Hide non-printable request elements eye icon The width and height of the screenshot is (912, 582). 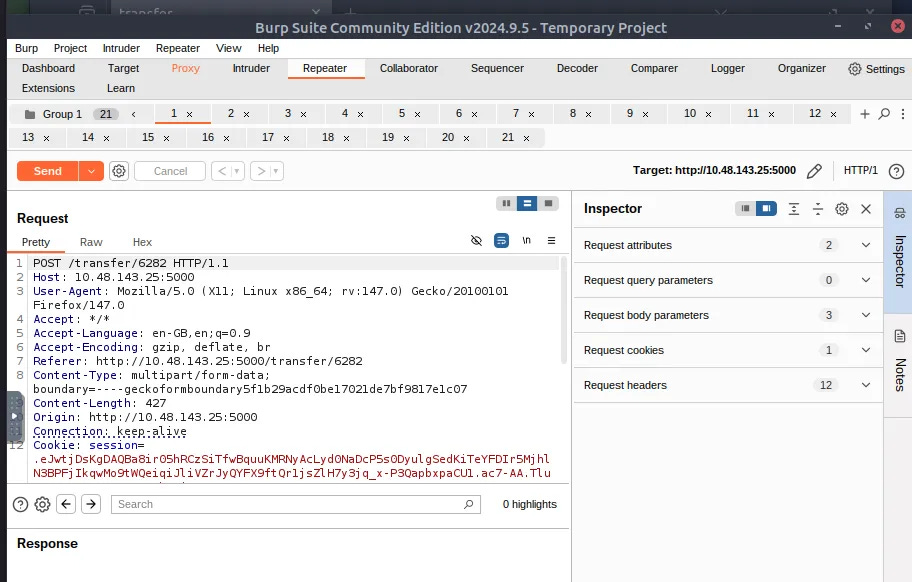click(x=476, y=240)
